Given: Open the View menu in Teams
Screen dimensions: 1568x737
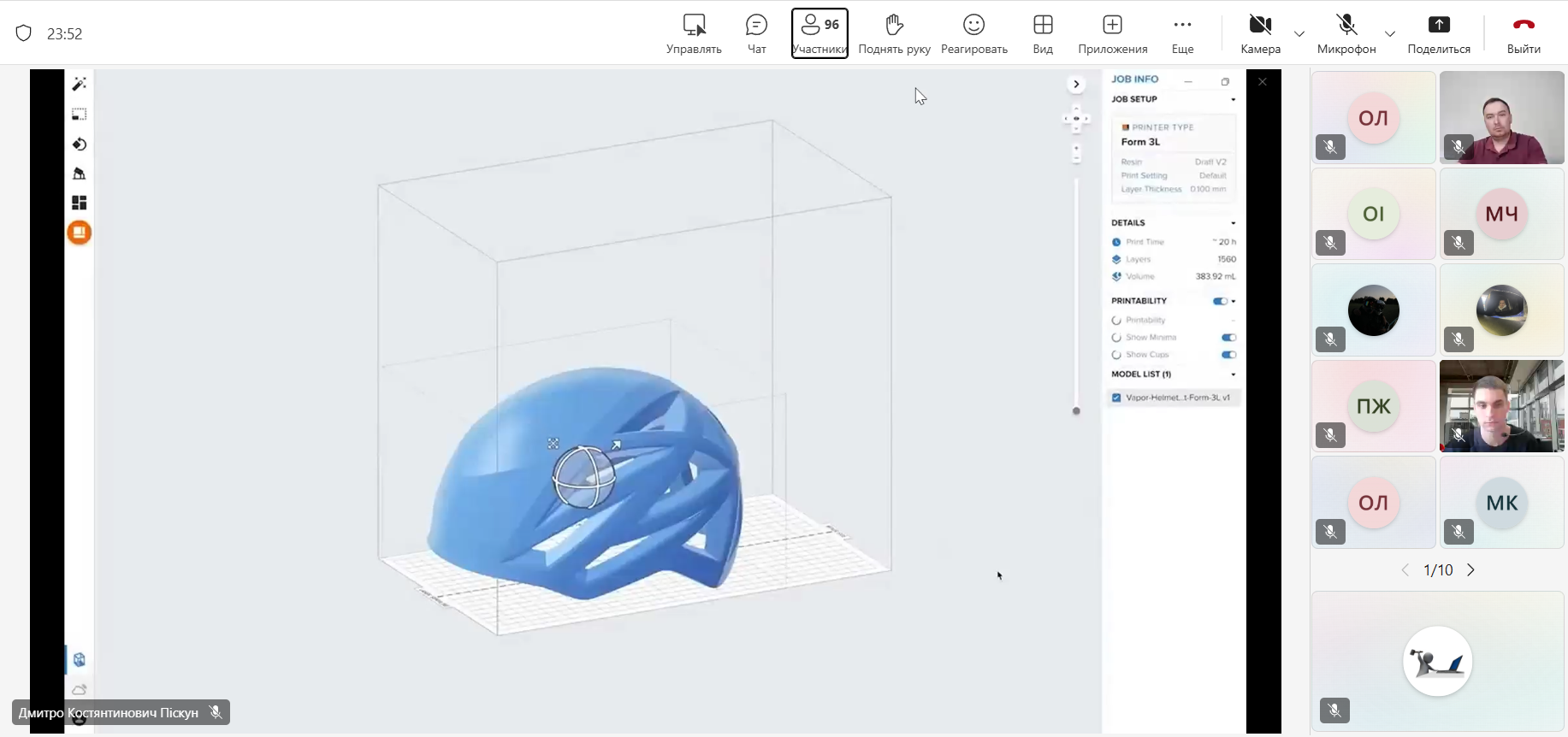Looking at the screenshot, I should [x=1043, y=33].
